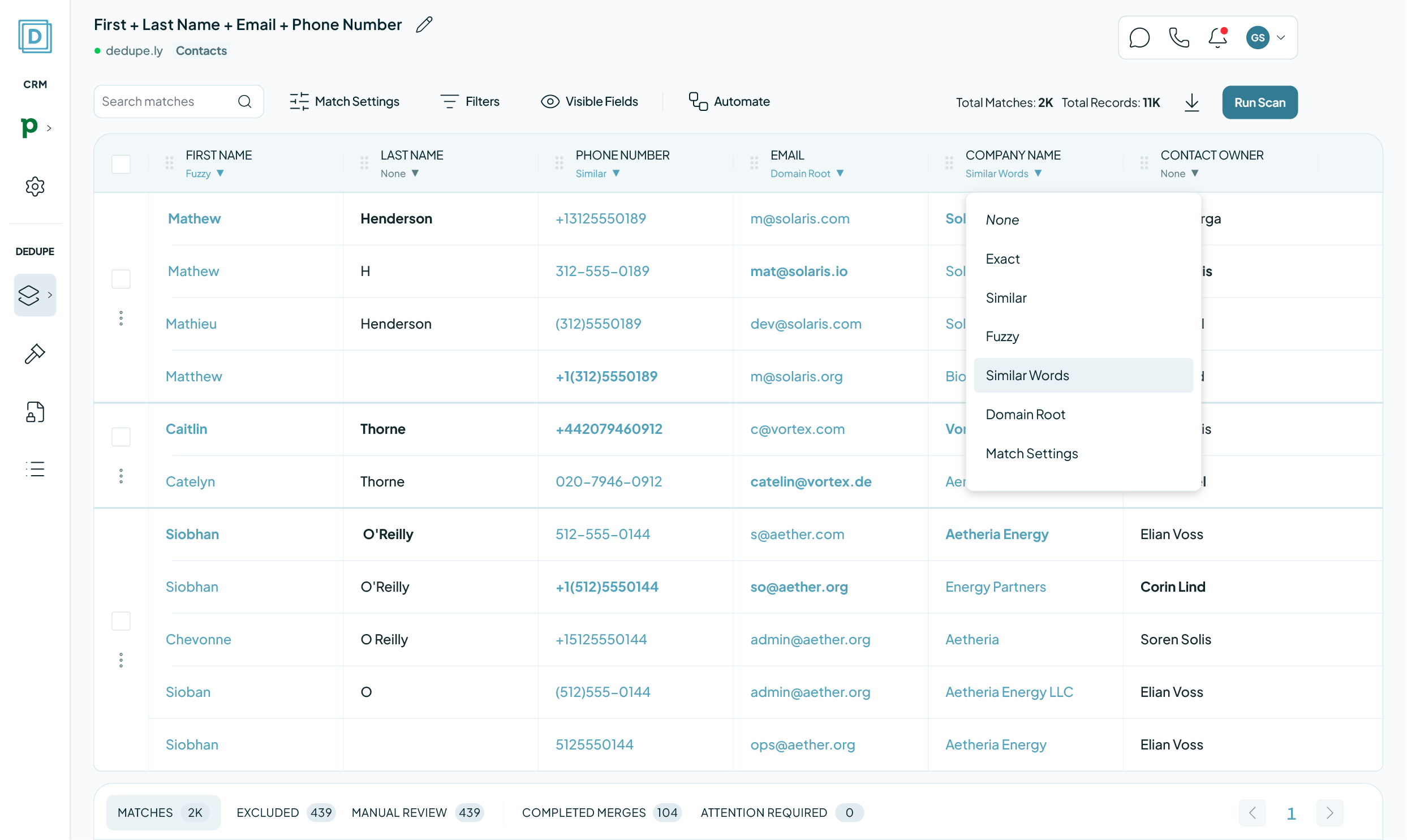This screenshot has height=840, width=1407.
Task: Click Last Name column drag handle
Action: point(364,163)
